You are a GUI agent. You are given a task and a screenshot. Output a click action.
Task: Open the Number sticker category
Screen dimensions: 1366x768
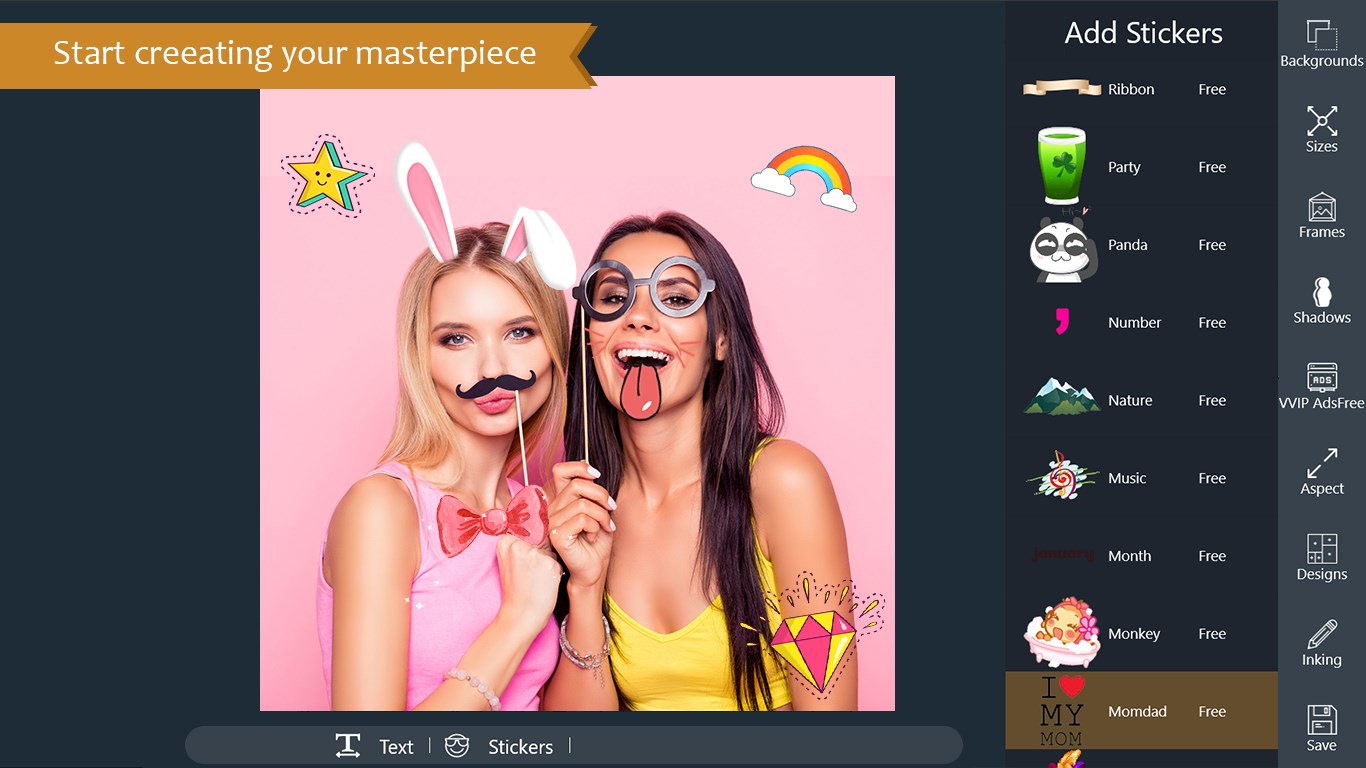pos(1133,322)
